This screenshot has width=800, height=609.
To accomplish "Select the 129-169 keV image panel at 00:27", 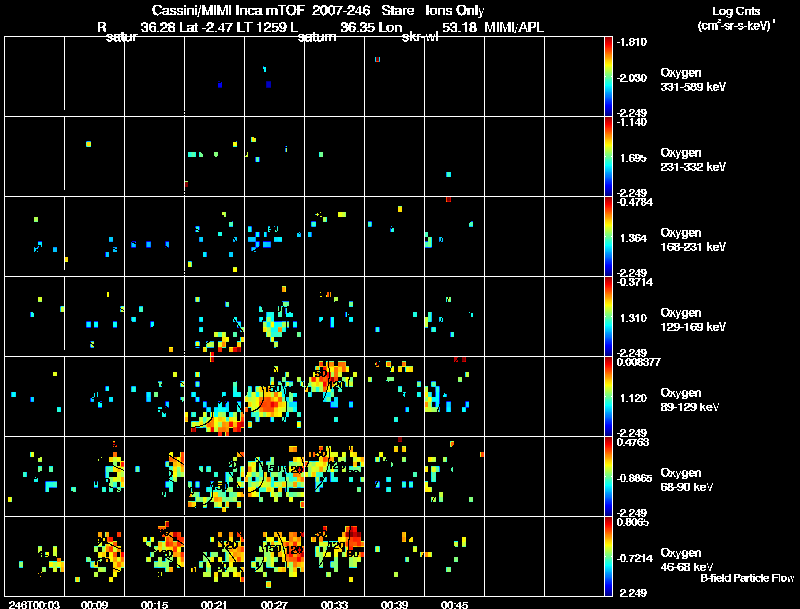I will pyautogui.click(x=274, y=317).
